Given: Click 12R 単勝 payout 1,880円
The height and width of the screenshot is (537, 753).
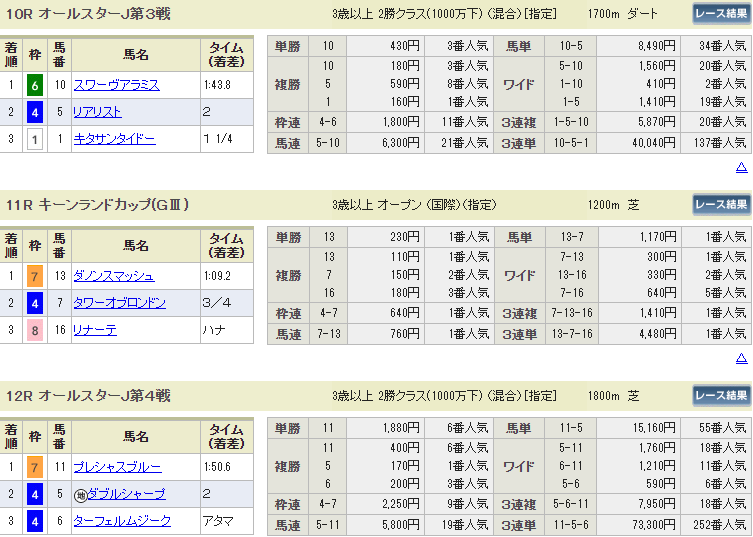Looking at the screenshot, I should tap(401, 428).
